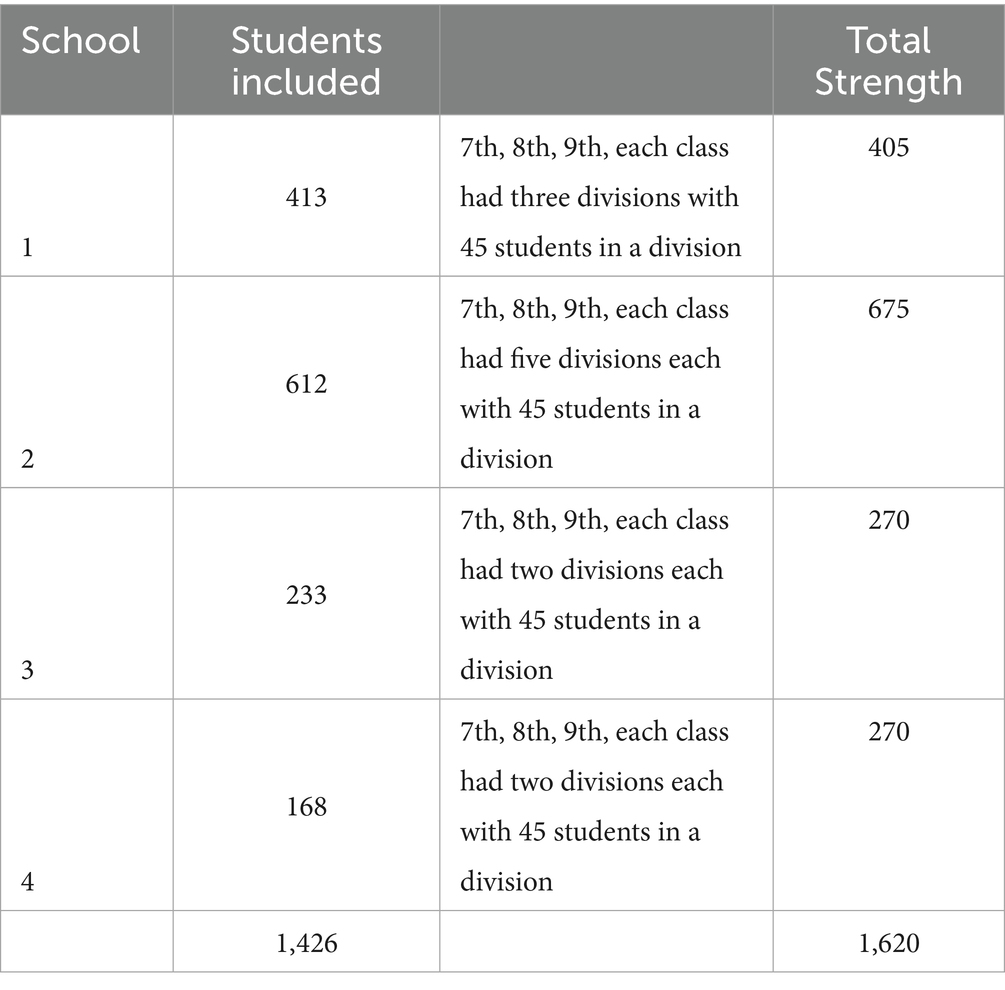
Task: Click school 3's two divisions description
Action: tap(594, 595)
